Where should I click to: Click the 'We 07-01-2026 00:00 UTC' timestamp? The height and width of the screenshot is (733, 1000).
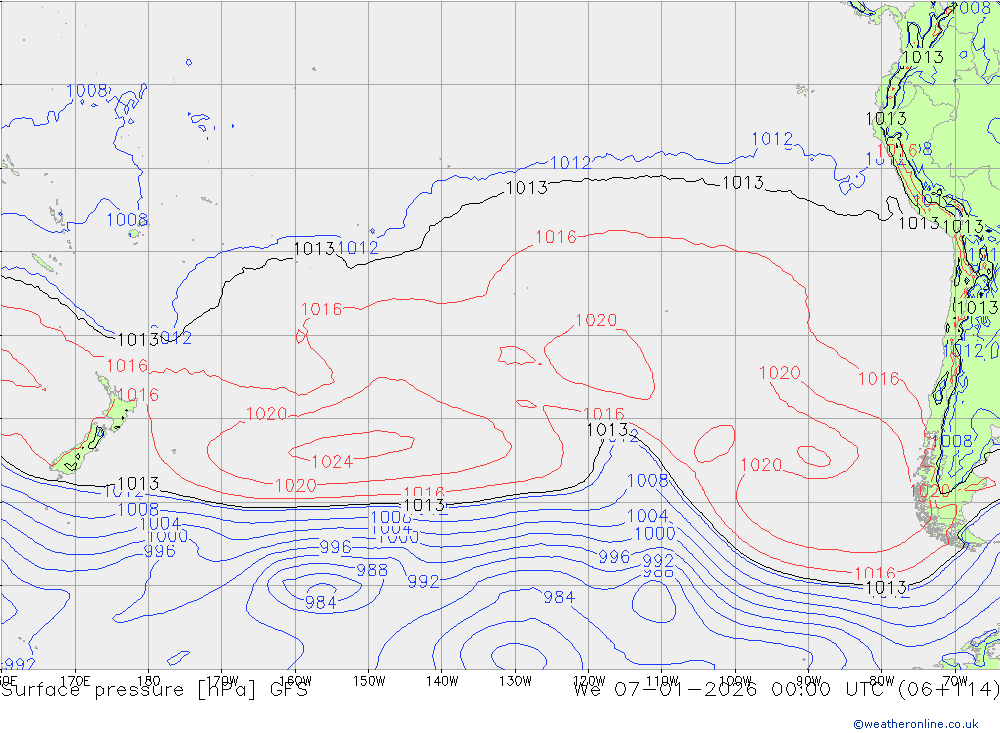[732, 690]
